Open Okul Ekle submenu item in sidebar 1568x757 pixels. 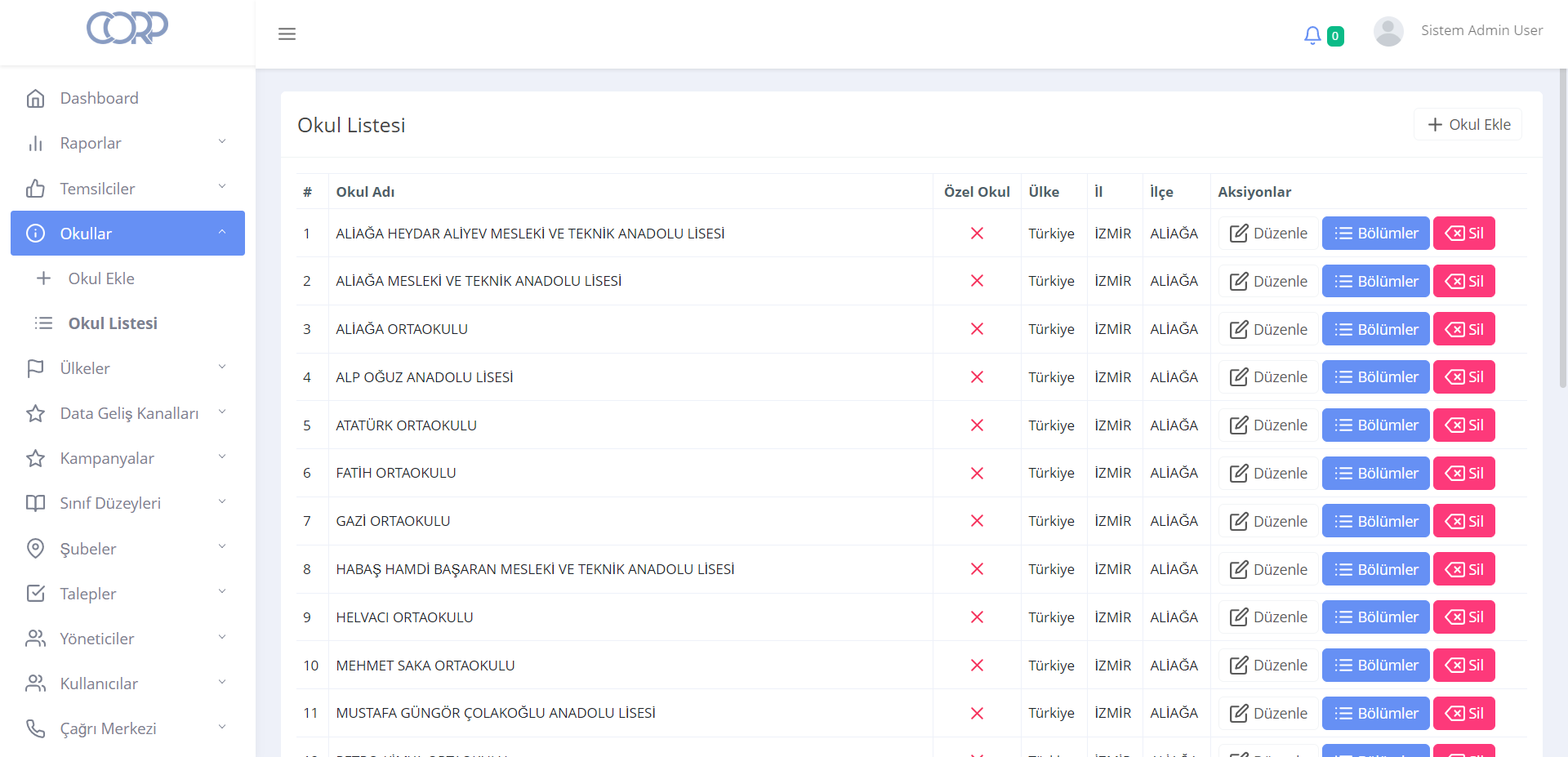pos(101,278)
